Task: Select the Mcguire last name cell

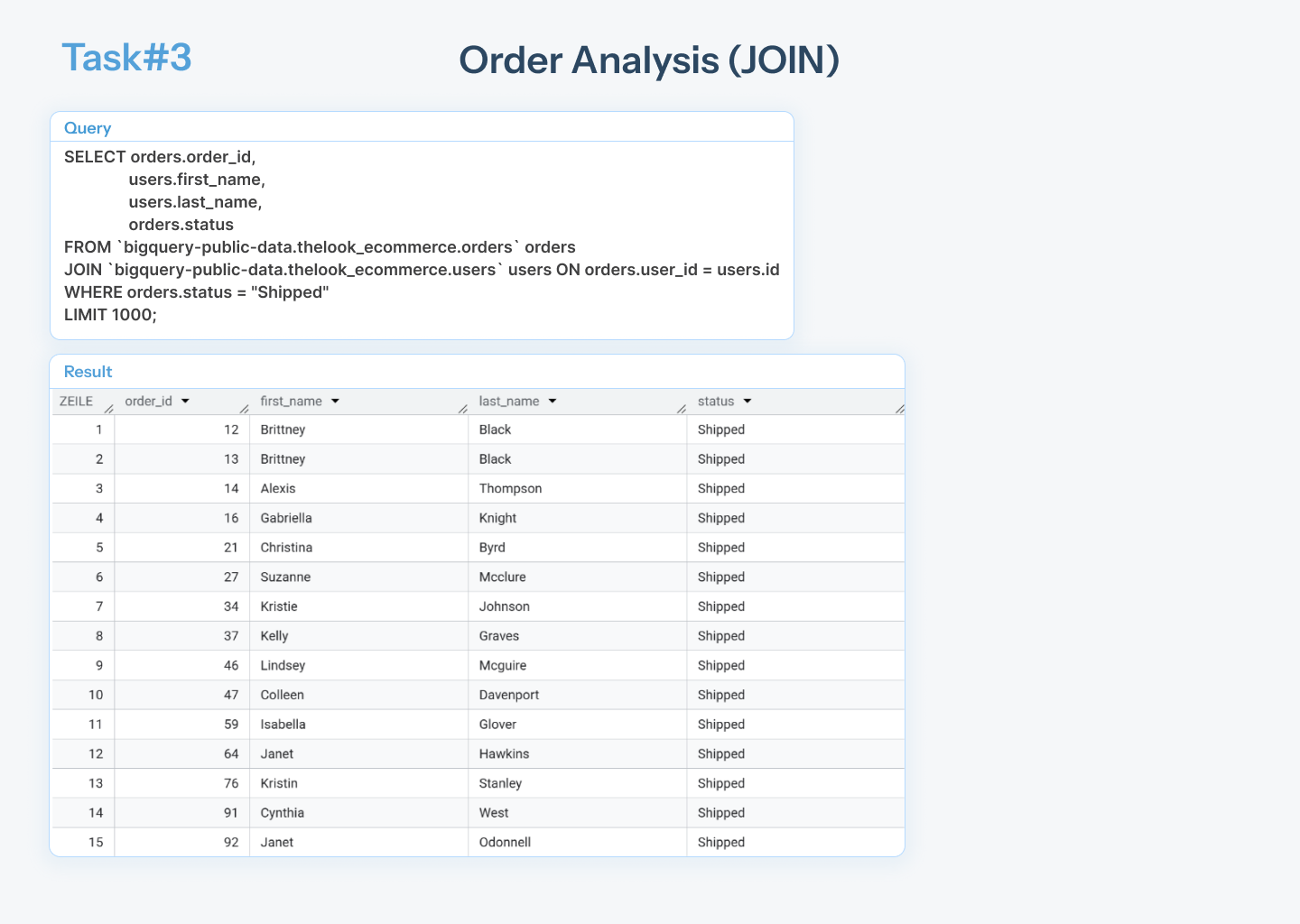Action: pyautogui.click(x=578, y=666)
